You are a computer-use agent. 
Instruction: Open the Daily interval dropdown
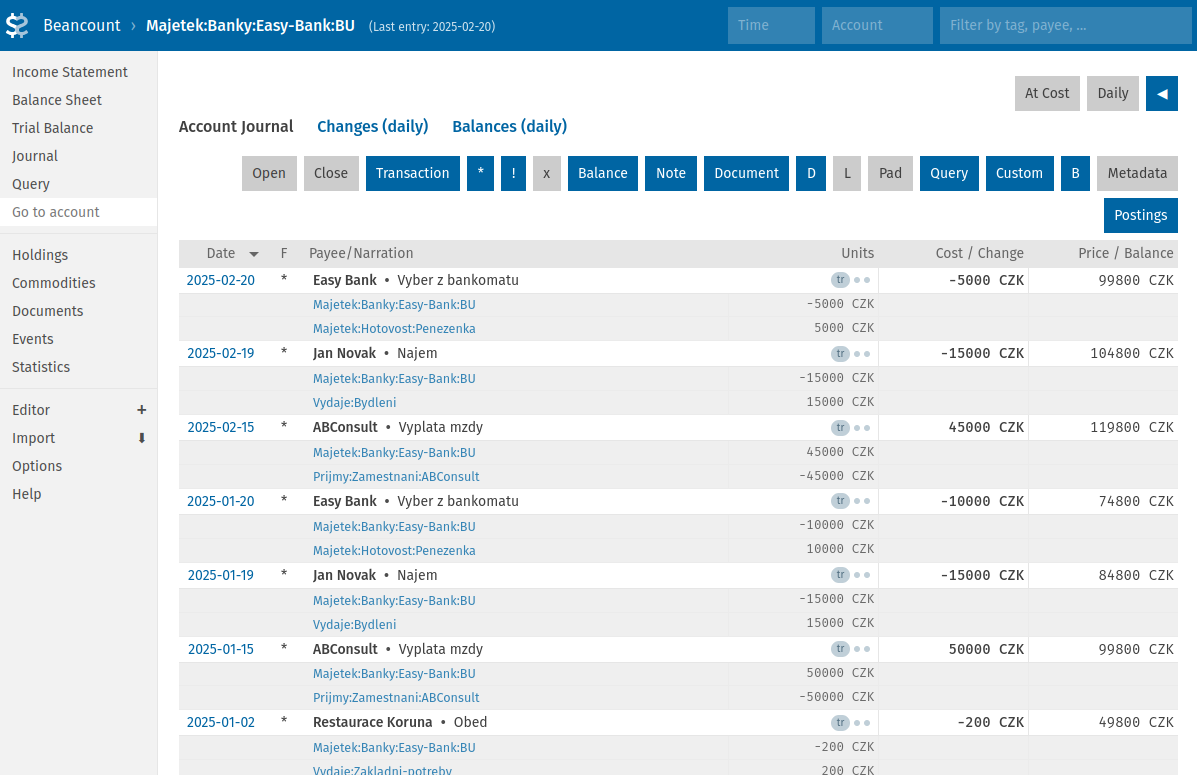[x=1112, y=93]
